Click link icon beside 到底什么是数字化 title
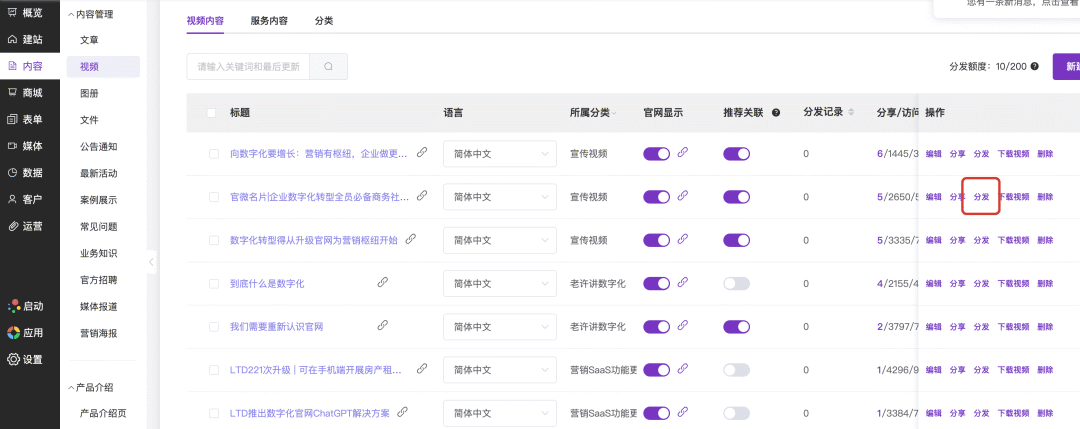The width and height of the screenshot is (1080, 429). (382, 283)
